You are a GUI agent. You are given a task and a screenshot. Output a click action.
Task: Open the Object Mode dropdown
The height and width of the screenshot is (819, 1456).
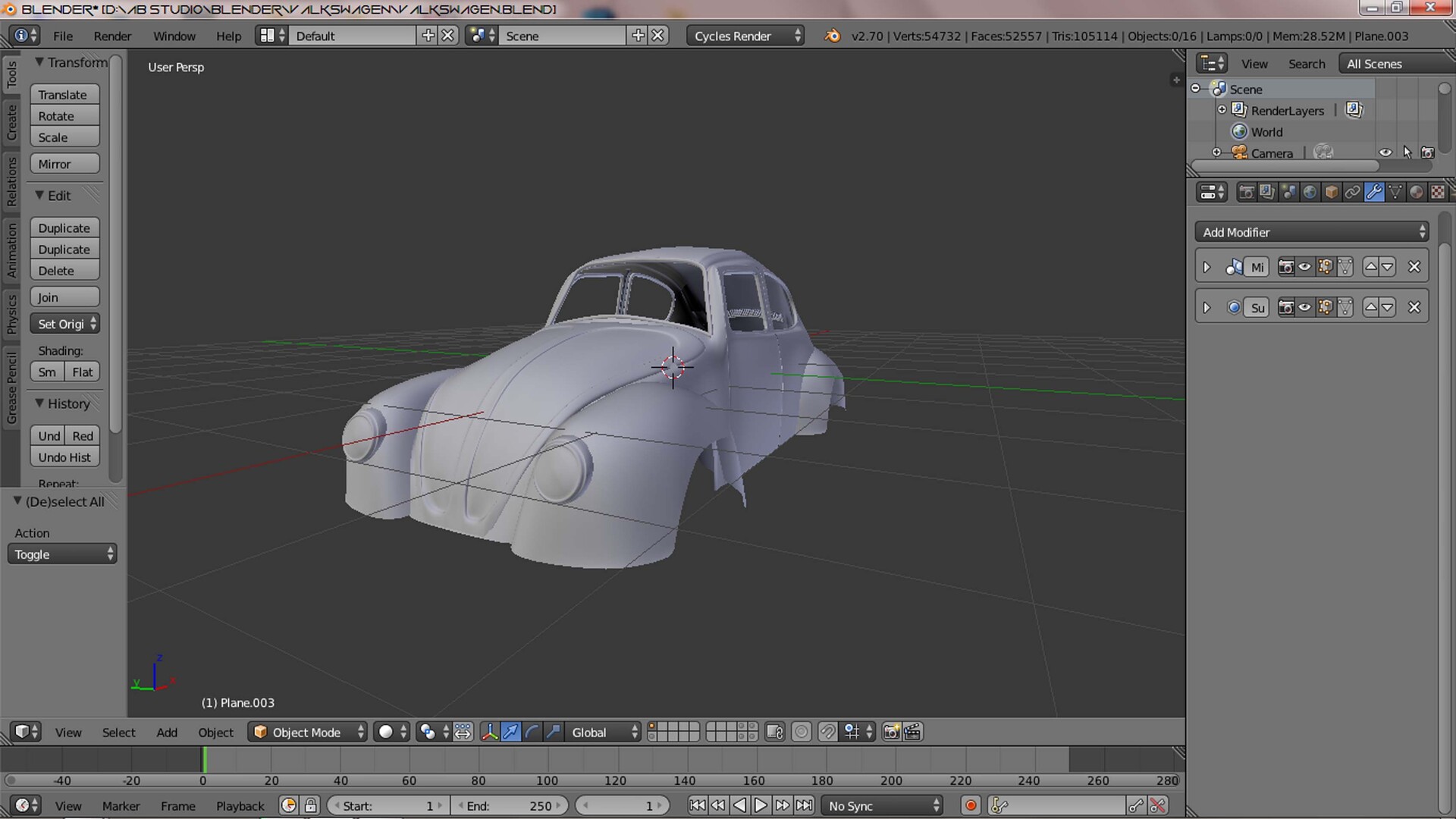tap(306, 732)
